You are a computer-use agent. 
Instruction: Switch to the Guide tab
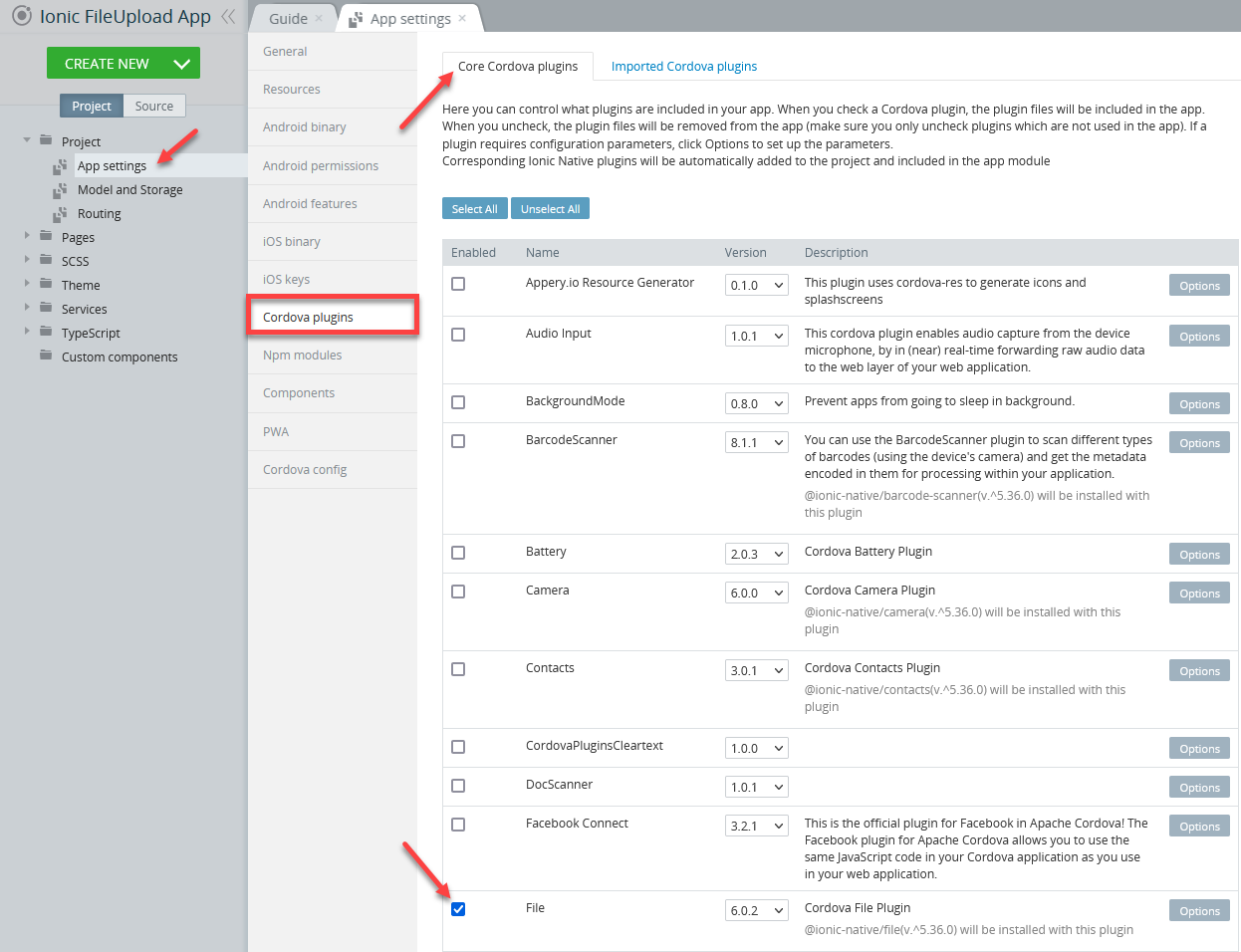tap(288, 18)
